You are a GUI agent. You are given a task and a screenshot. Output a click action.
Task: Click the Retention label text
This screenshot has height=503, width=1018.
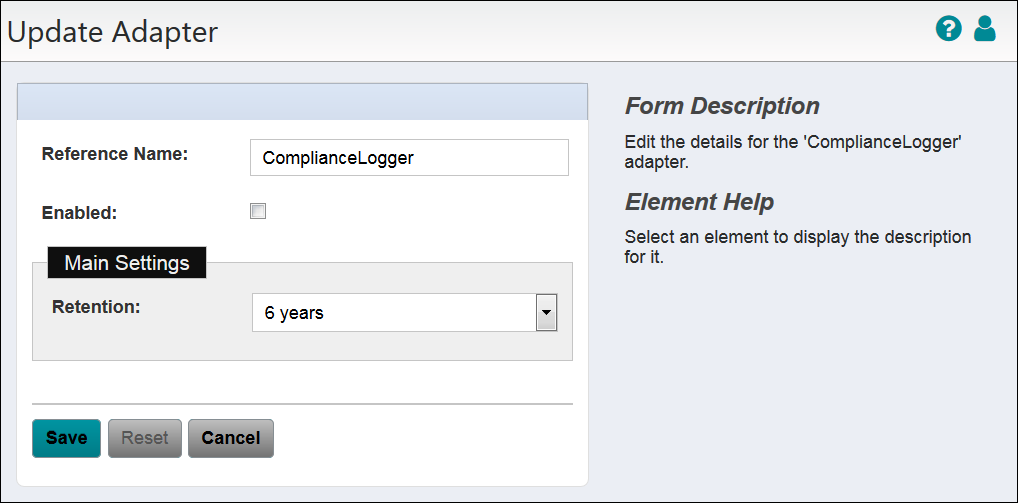96,306
